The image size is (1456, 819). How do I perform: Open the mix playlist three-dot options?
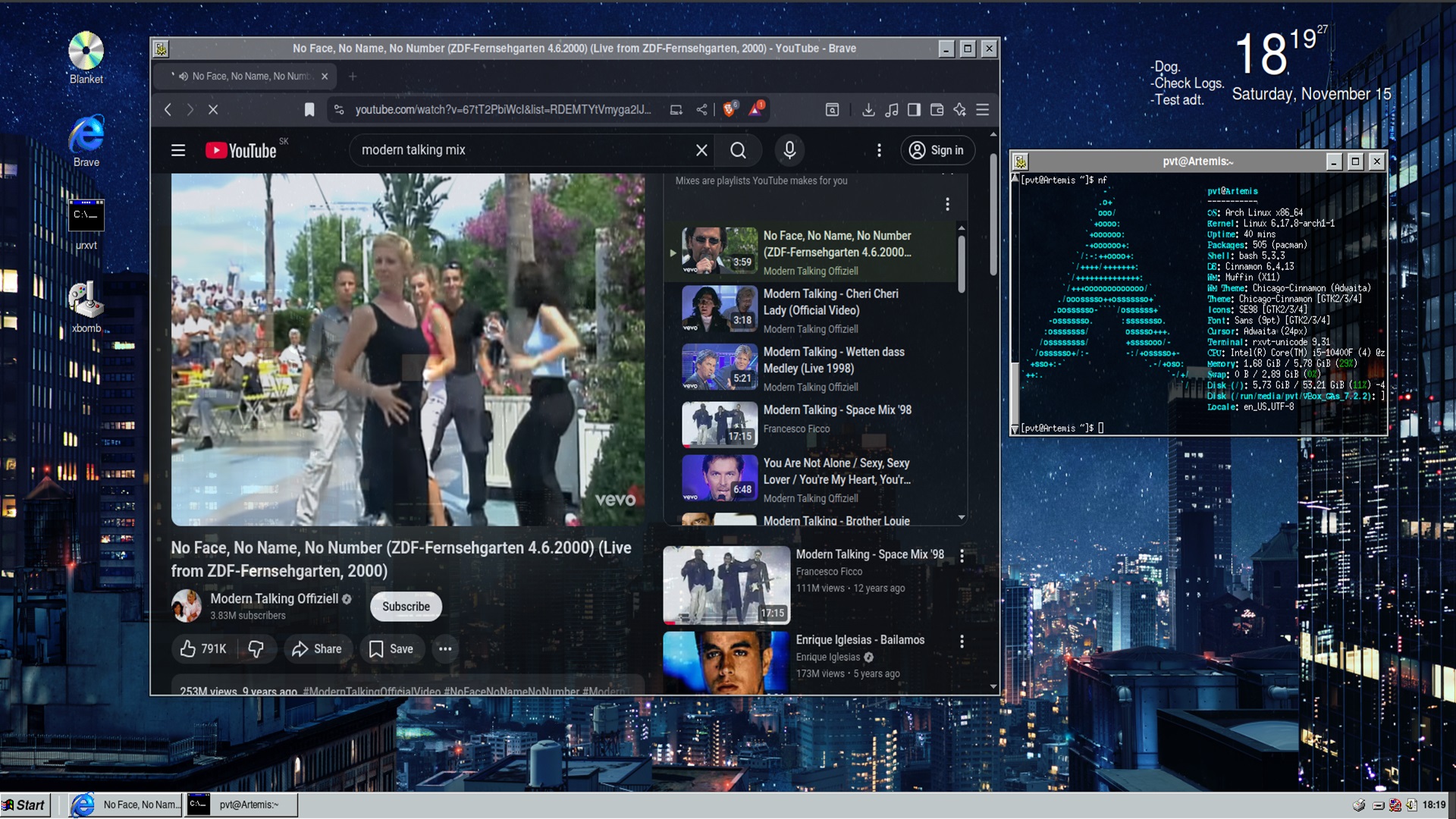coord(947,204)
